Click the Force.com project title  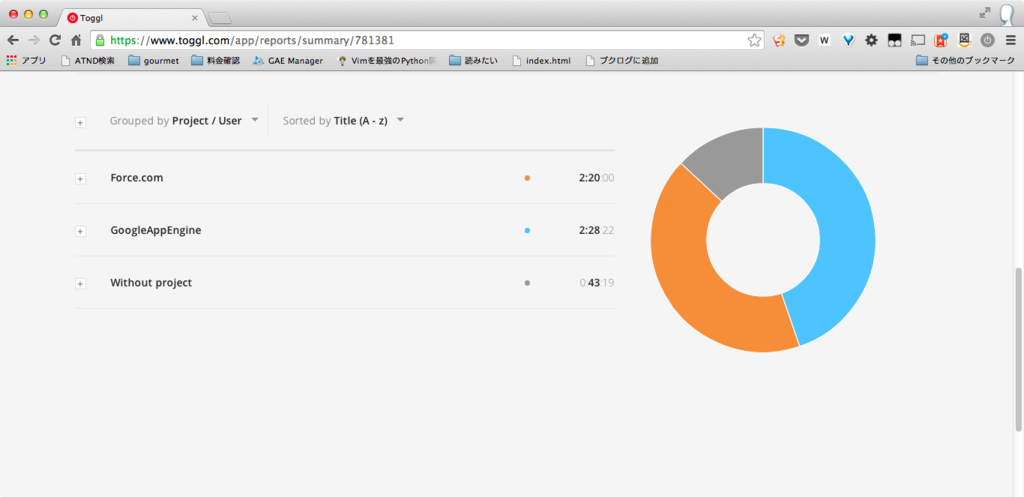tap(136, 178)
